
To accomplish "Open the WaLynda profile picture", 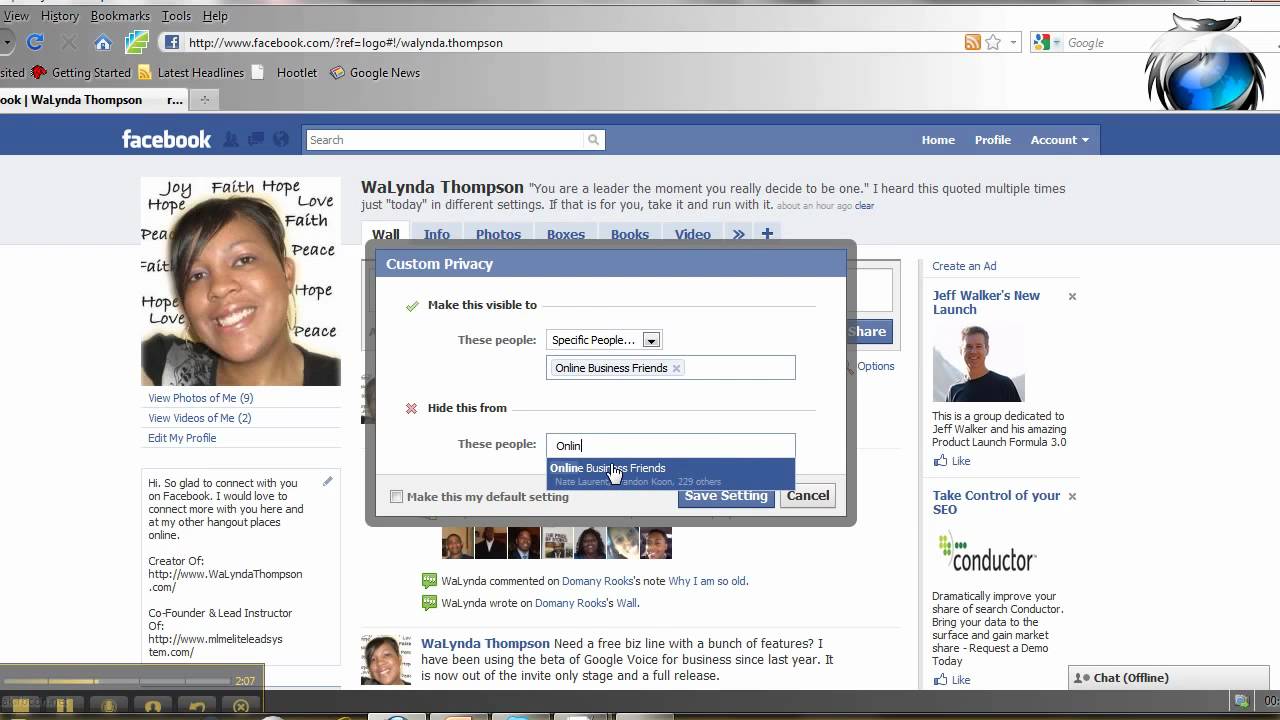I will tap(240, 282).
